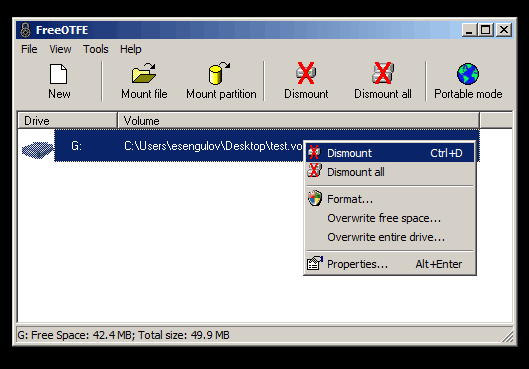The height and width of the screenshot is (369, 529).
Task: Click status bar free space text
Action: point(123,335)
